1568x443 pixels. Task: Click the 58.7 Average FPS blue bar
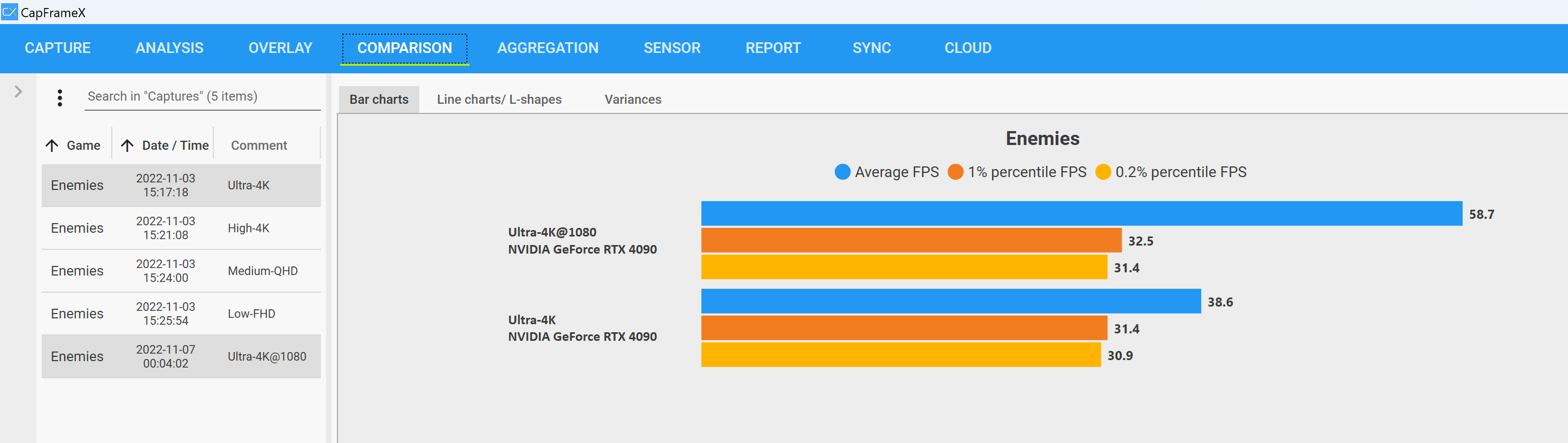pos(1080,214)
